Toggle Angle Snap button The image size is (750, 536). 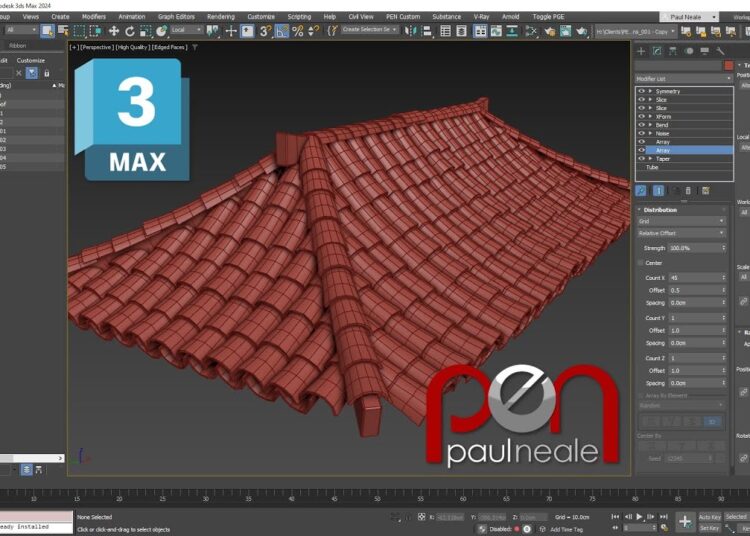click(x=282, y=31)
